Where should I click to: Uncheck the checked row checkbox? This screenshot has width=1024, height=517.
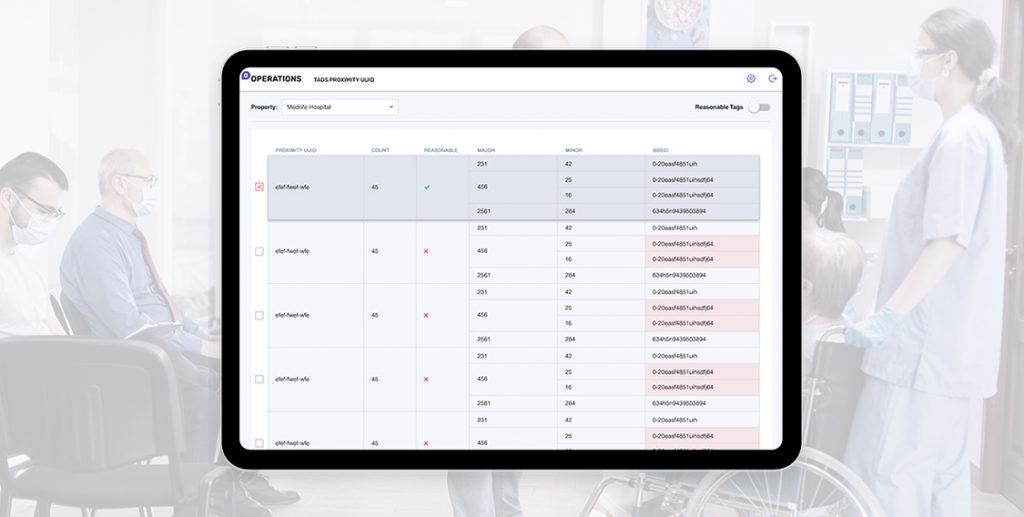pyautogui.click(x=259, y=187)
